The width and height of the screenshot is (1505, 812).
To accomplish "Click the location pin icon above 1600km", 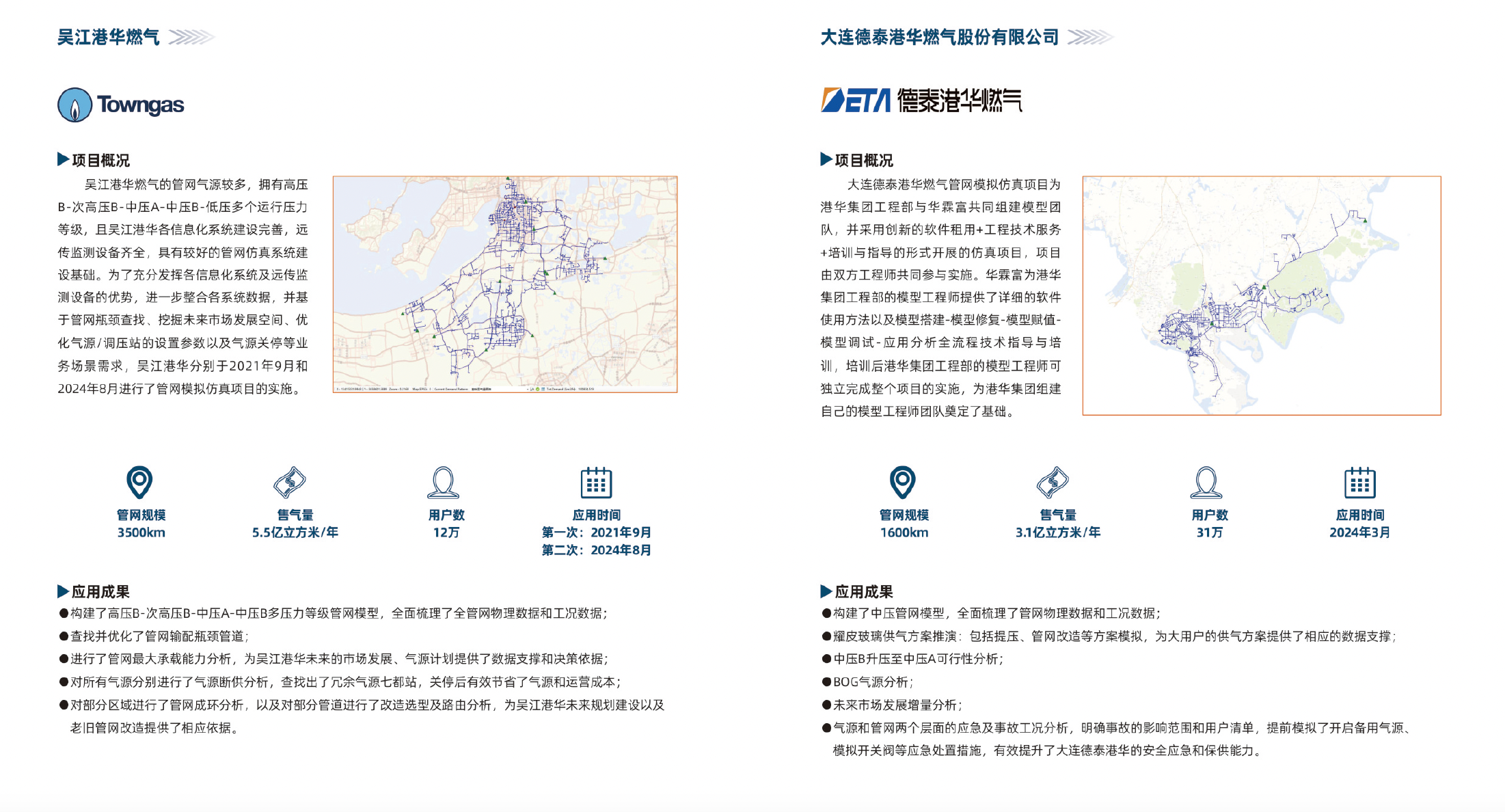I will tap(902, 483).
